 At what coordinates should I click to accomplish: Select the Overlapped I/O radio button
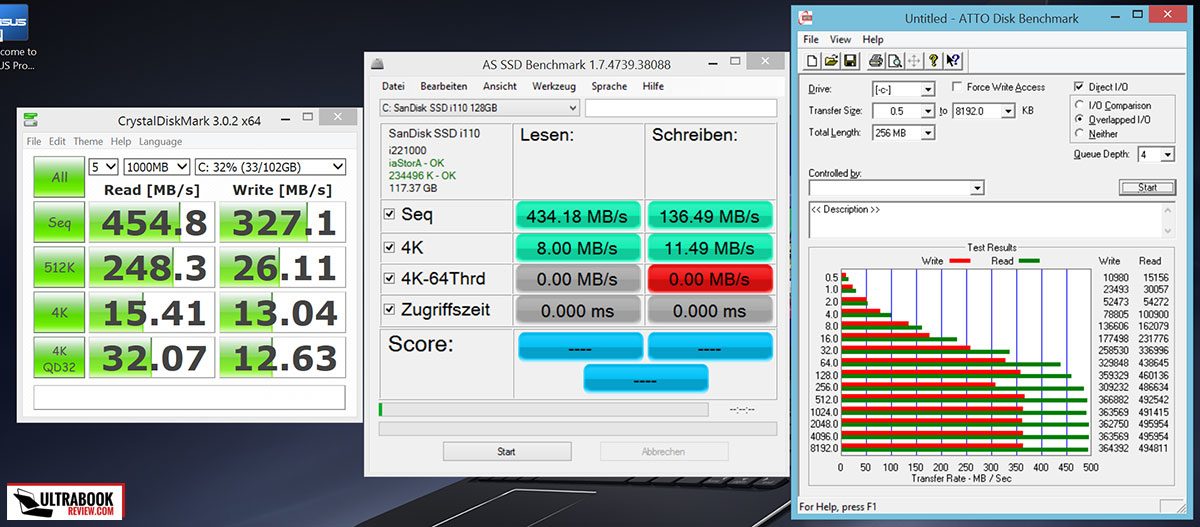point(1079,119)
